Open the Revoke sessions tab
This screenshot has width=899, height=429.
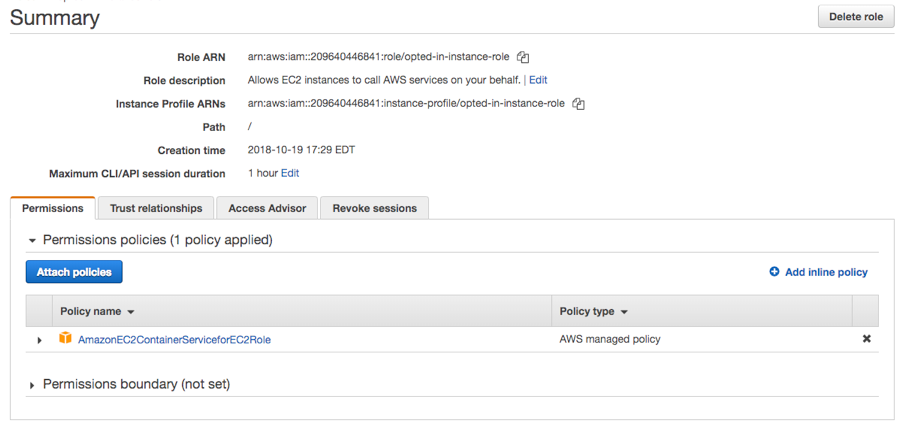[x=374, y=208]
